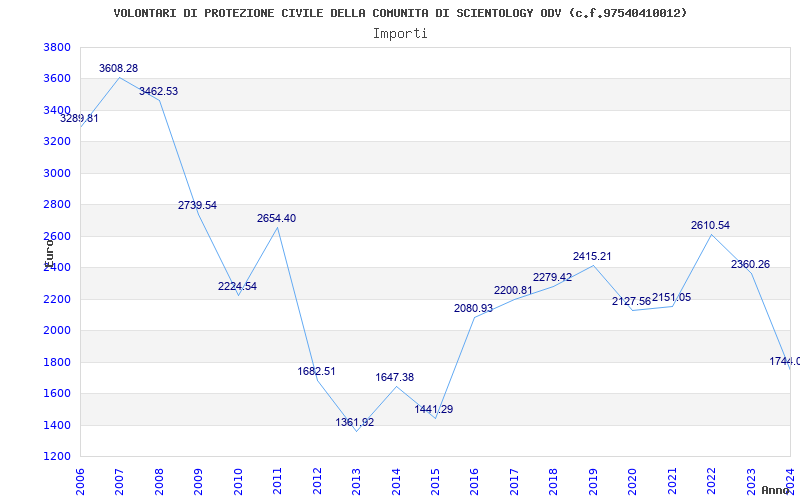The image size is (800, 500).
Task: Click the 3800 y-axis value
Action: coord(57,47)
